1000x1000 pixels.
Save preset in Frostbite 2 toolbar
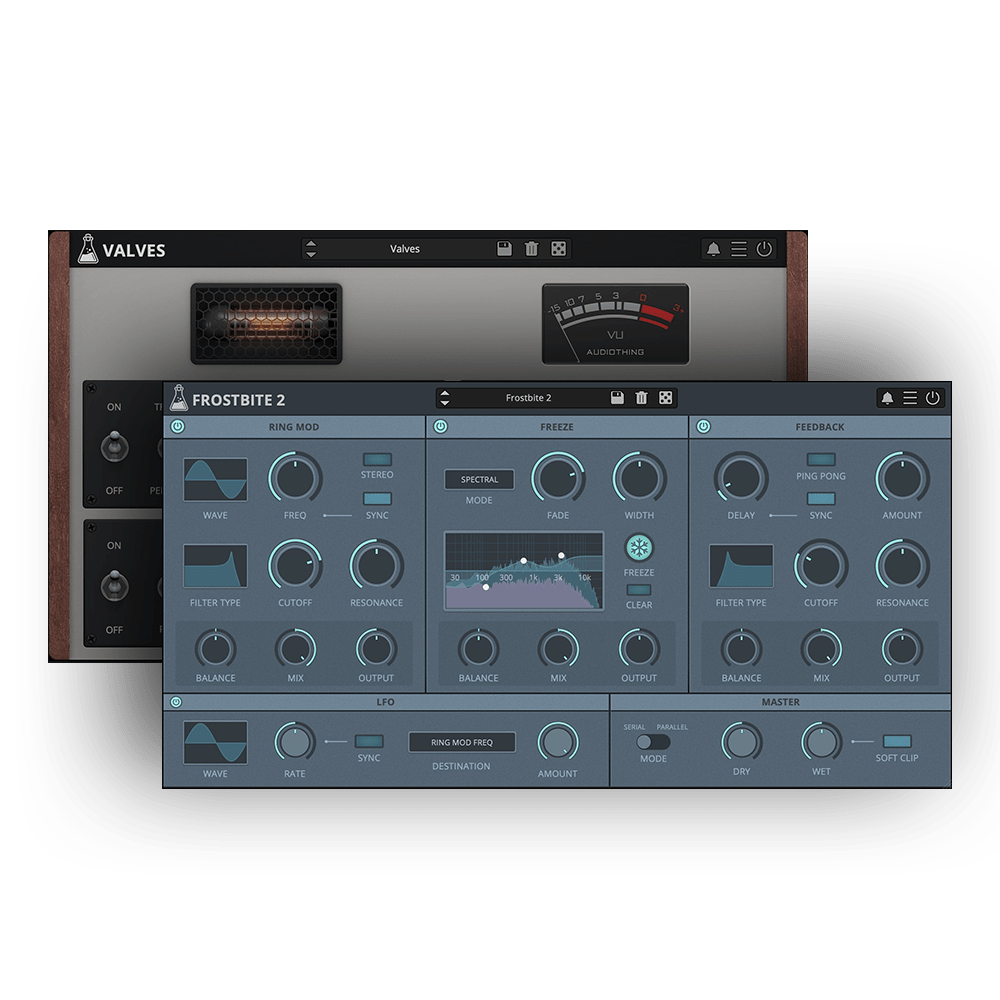(617, 398)
